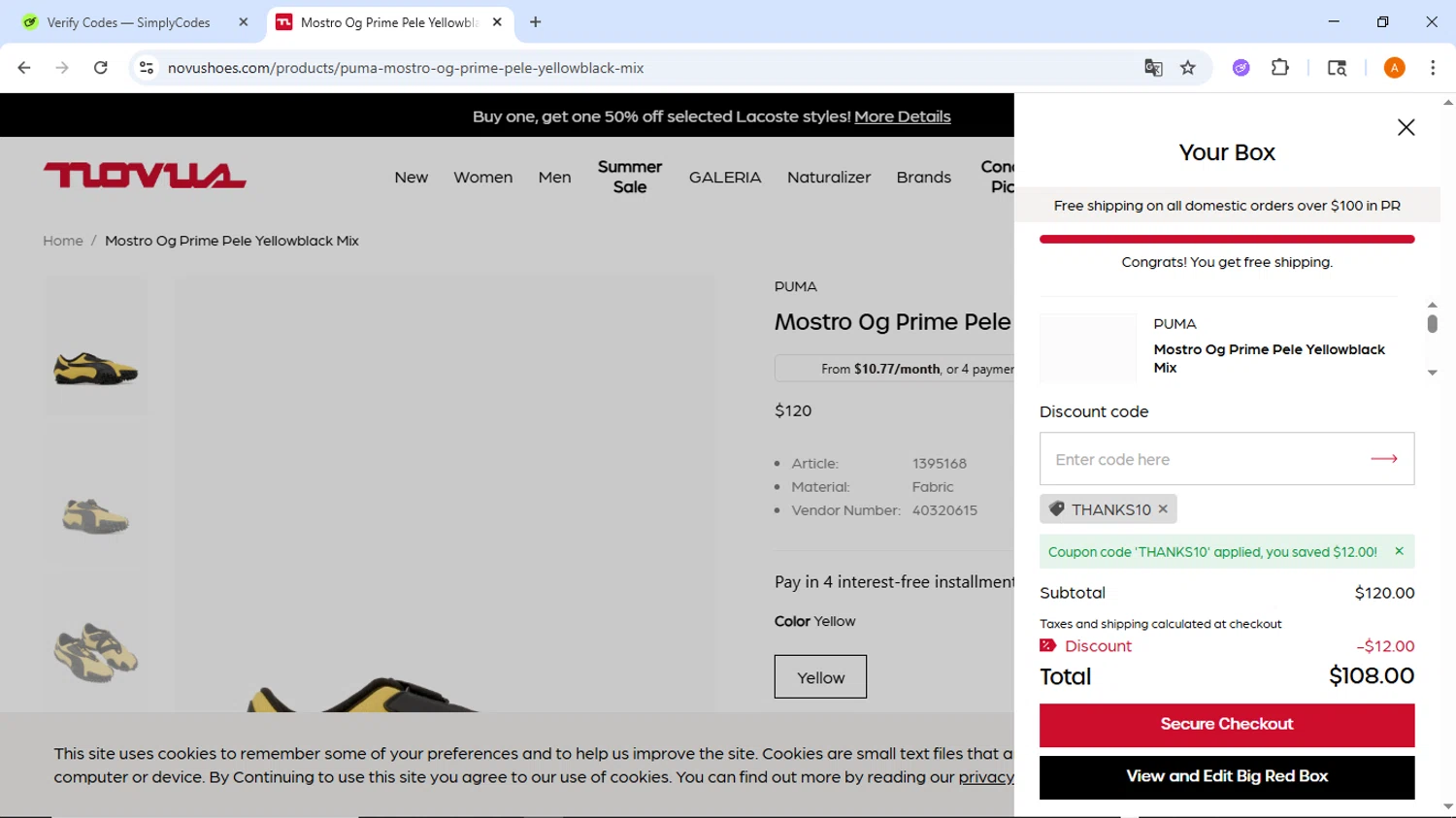
Task: Open the Naturalizer menu item
Action: coord(829,178)
